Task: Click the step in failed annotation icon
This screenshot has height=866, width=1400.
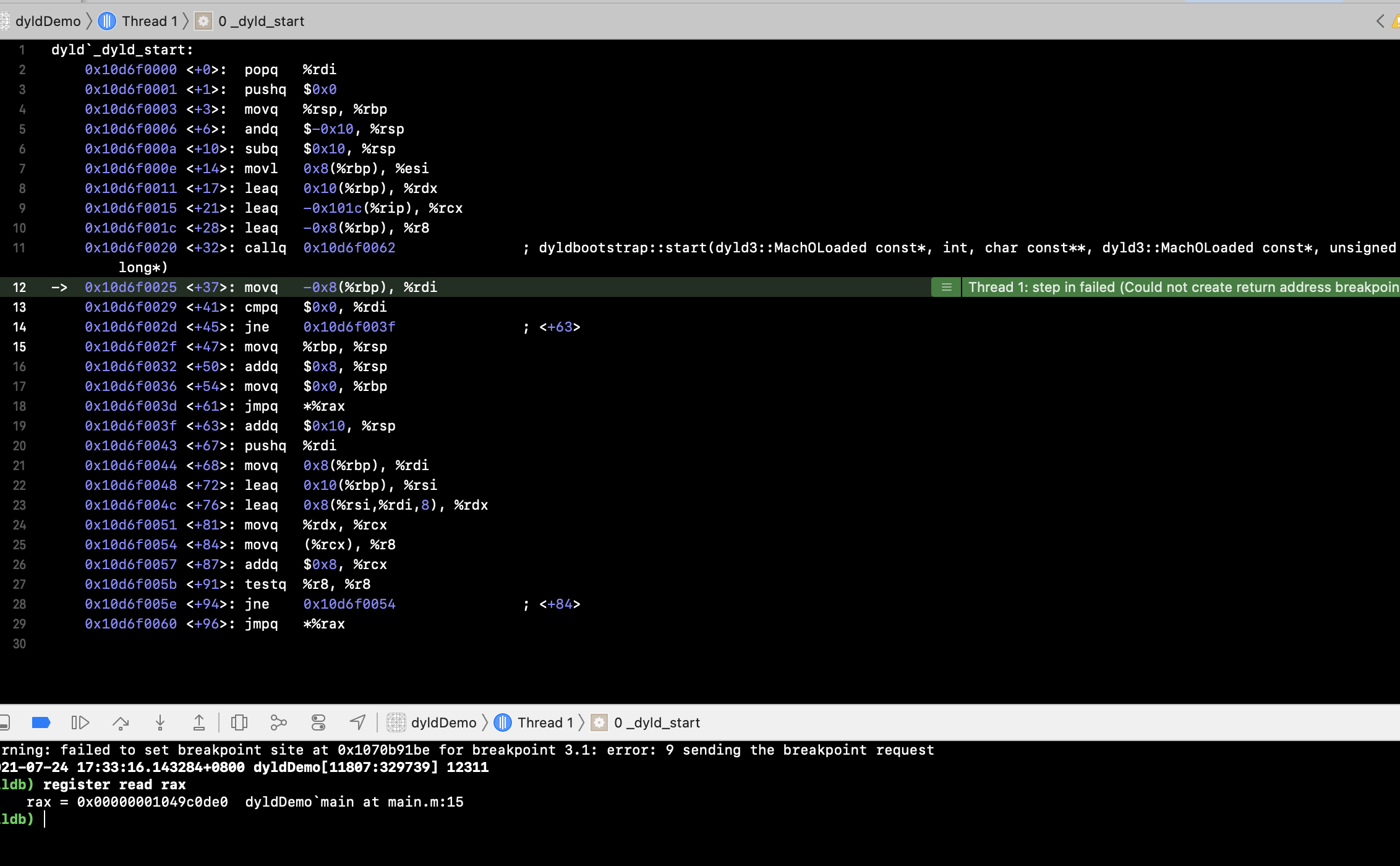Action: [x=946, y=287]
